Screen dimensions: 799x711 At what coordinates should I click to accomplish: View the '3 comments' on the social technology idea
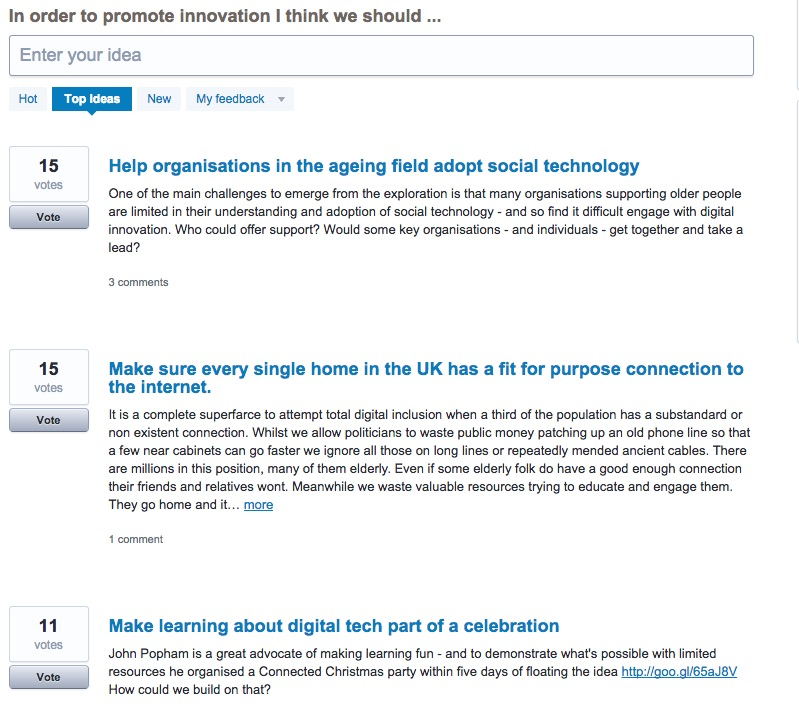click(138, 282)
